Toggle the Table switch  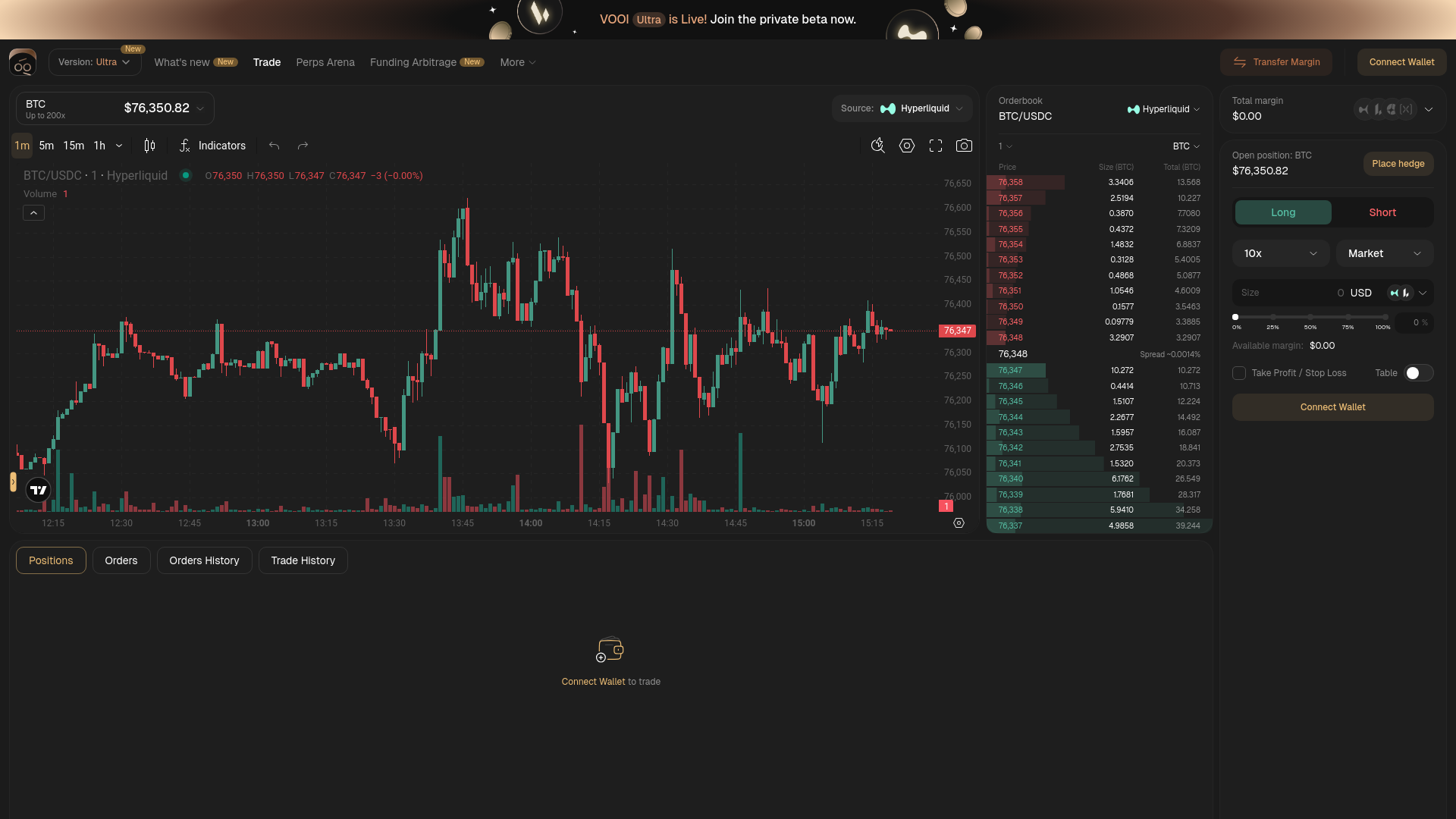1418,373
